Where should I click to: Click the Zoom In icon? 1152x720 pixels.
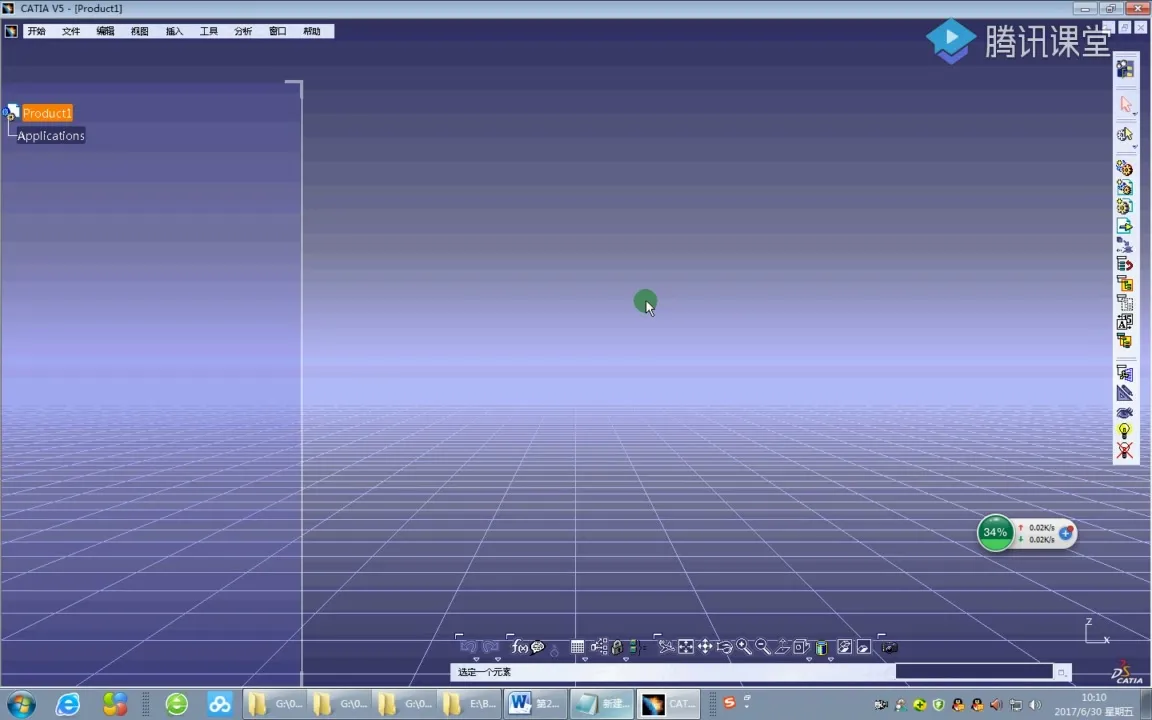(x=742, y=646)
